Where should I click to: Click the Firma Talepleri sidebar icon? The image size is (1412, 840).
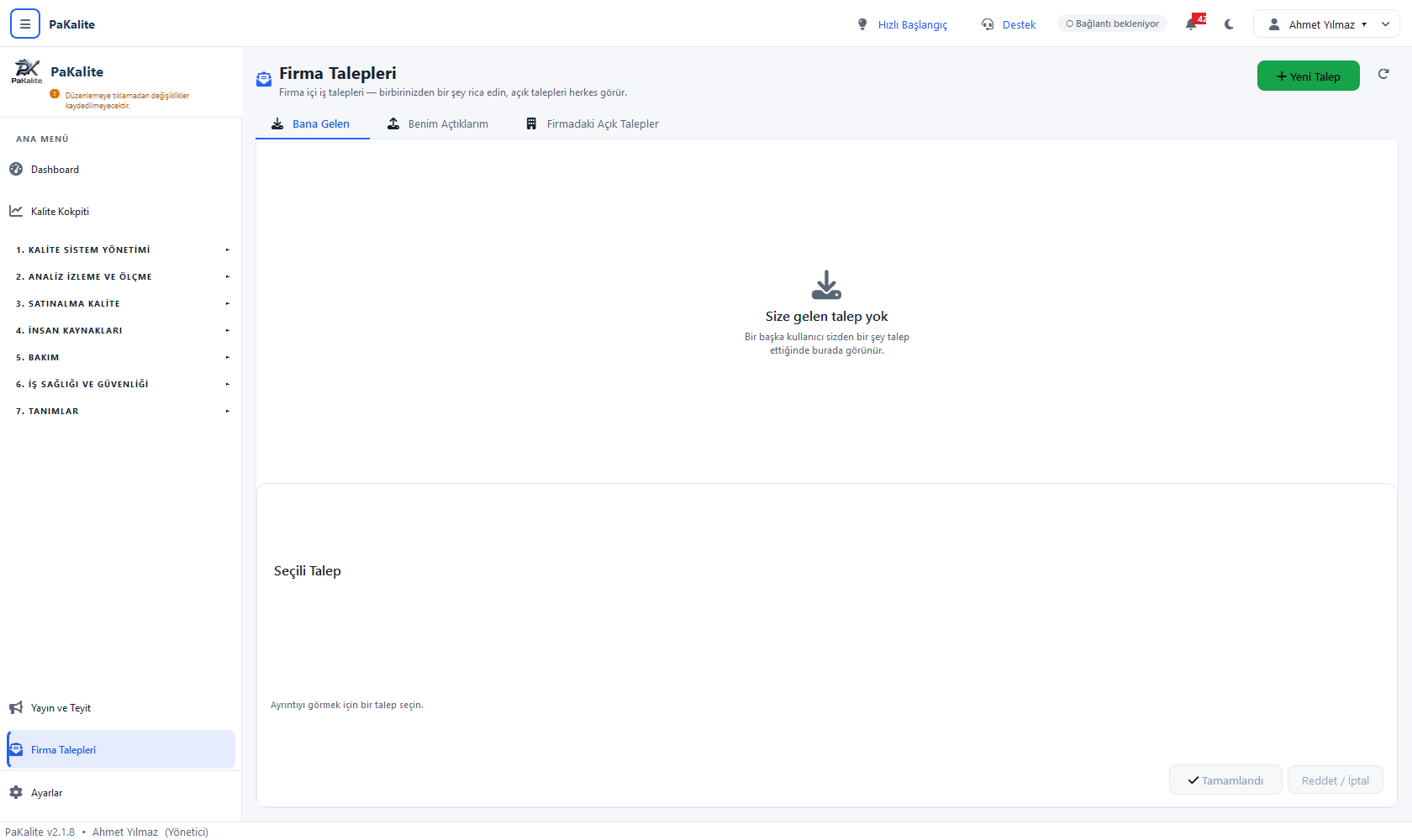[x=16, y=749]
